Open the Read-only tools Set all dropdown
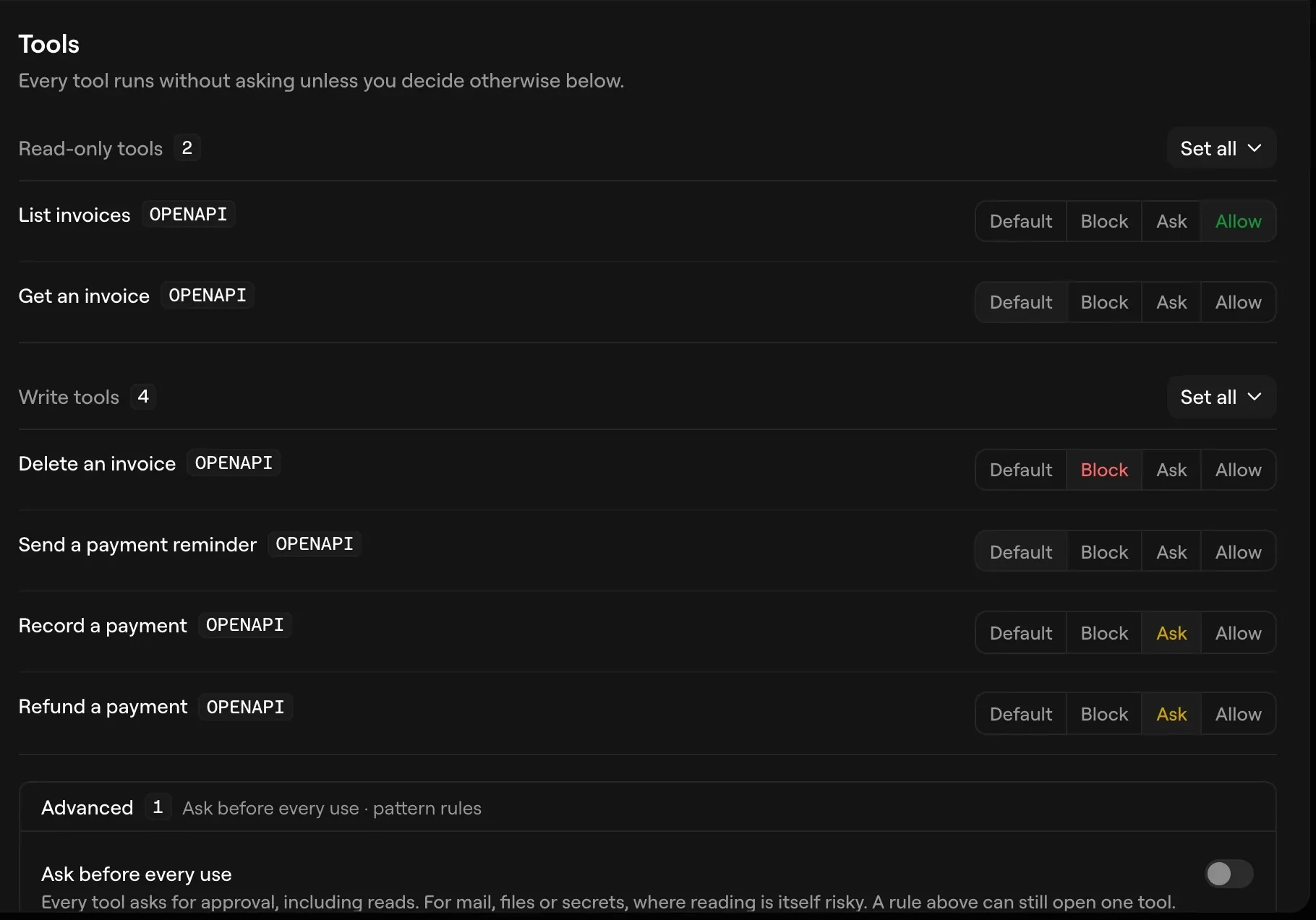This screenshot has height=920, width=1316. click(x=1221, y=148)
